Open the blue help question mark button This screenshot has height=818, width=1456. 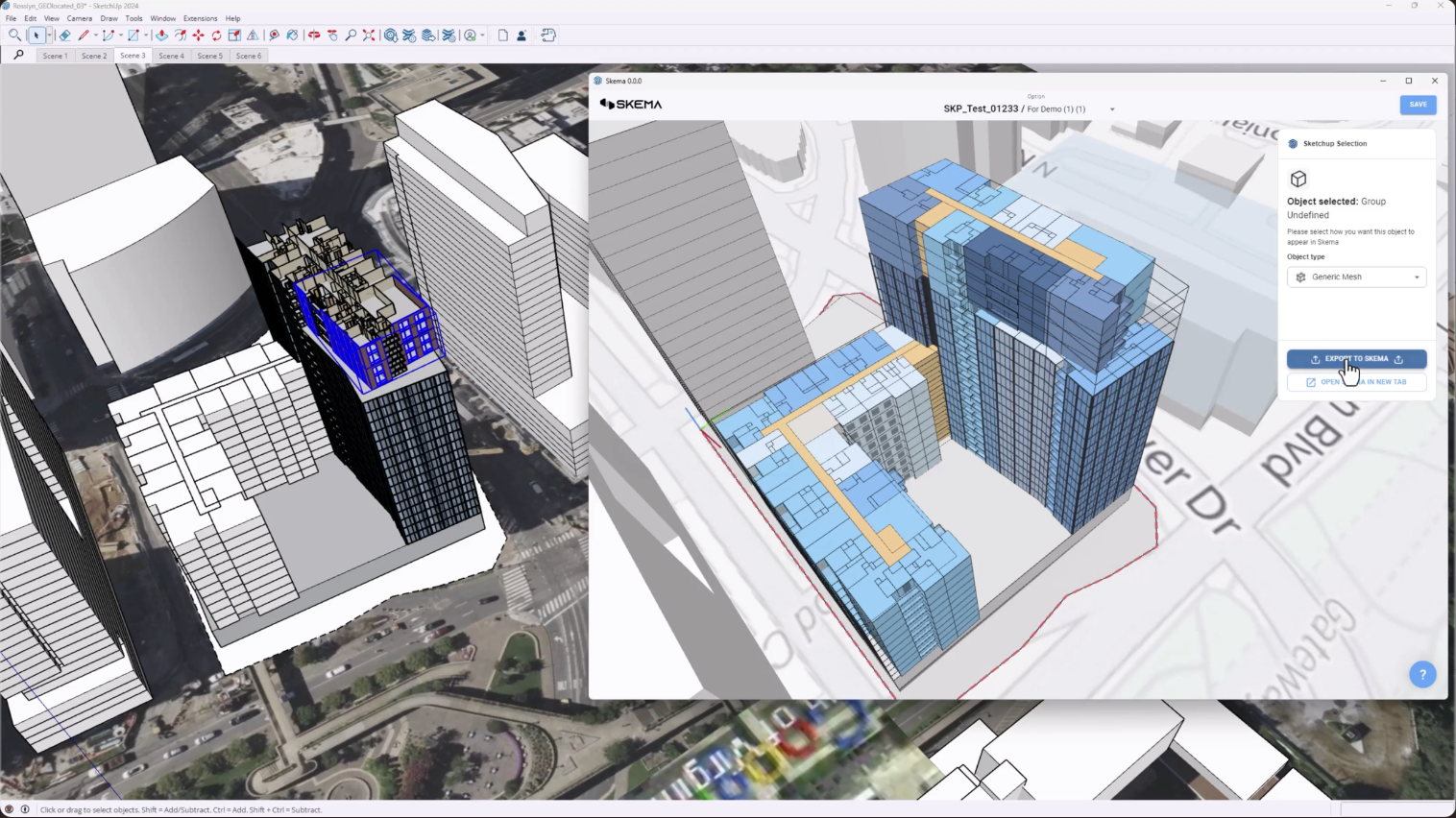point(1421,674)
